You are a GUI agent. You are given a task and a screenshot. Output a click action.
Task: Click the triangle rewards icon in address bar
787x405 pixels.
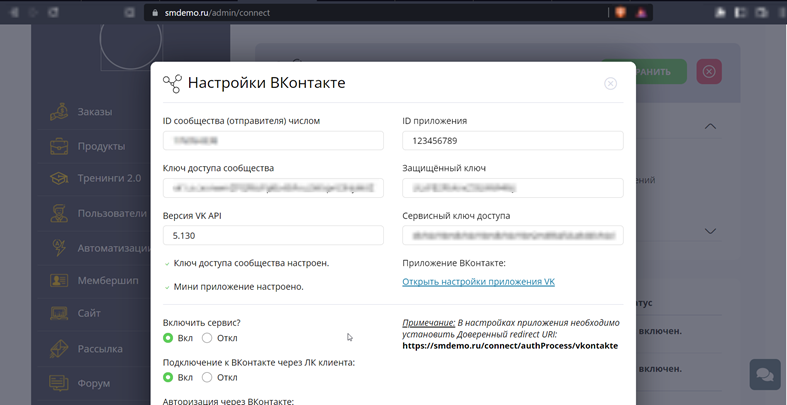640,13
